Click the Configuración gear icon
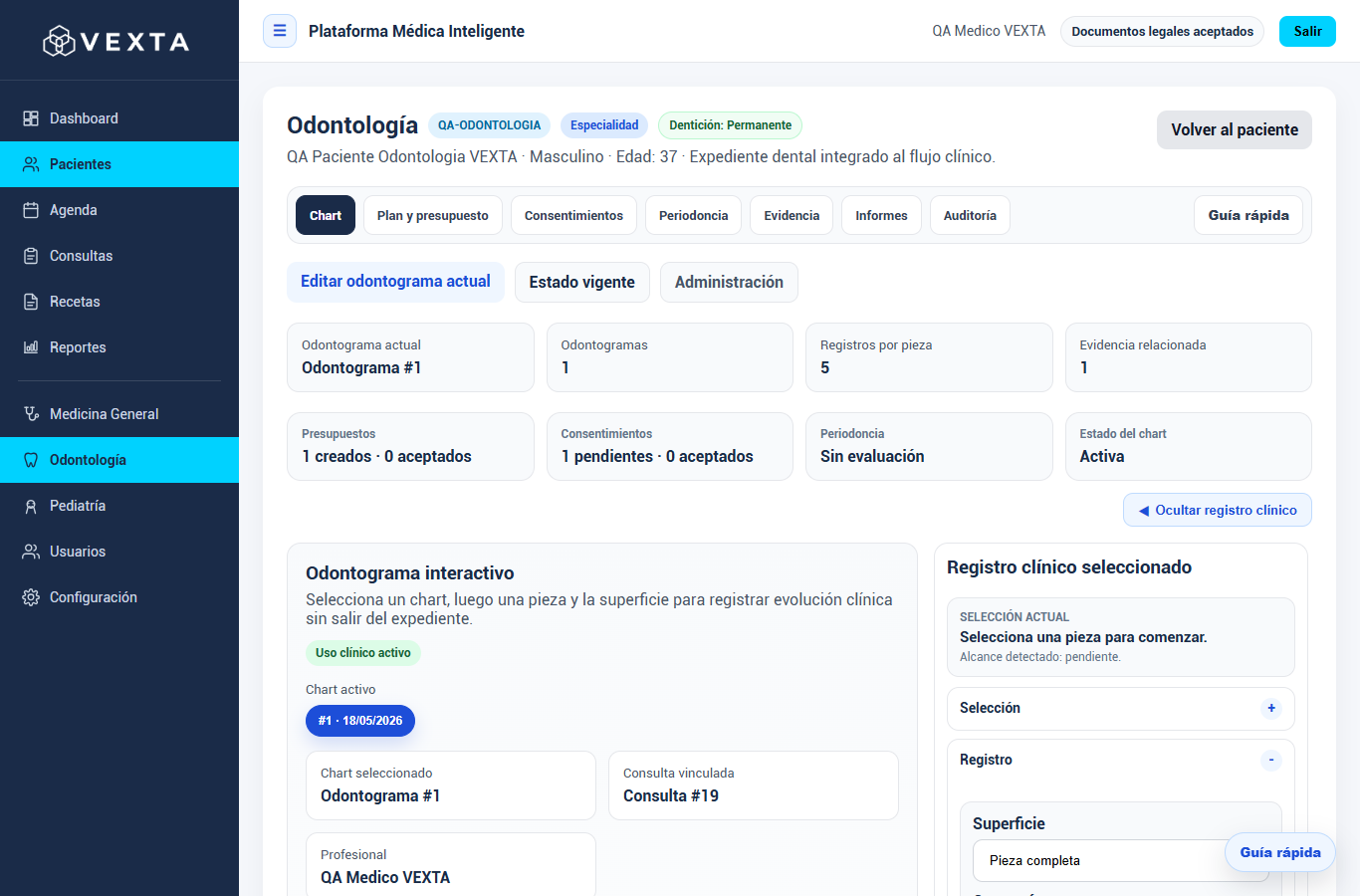The width and height of the screenshot is (1360, 896). pyautogui.click(x=31, y=597)
